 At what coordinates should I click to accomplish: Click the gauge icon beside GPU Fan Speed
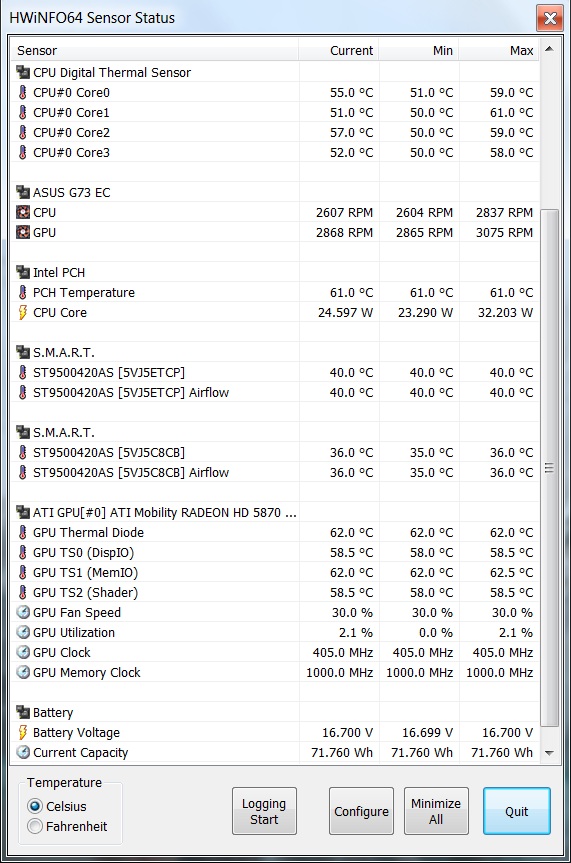(x=23, y=613)
